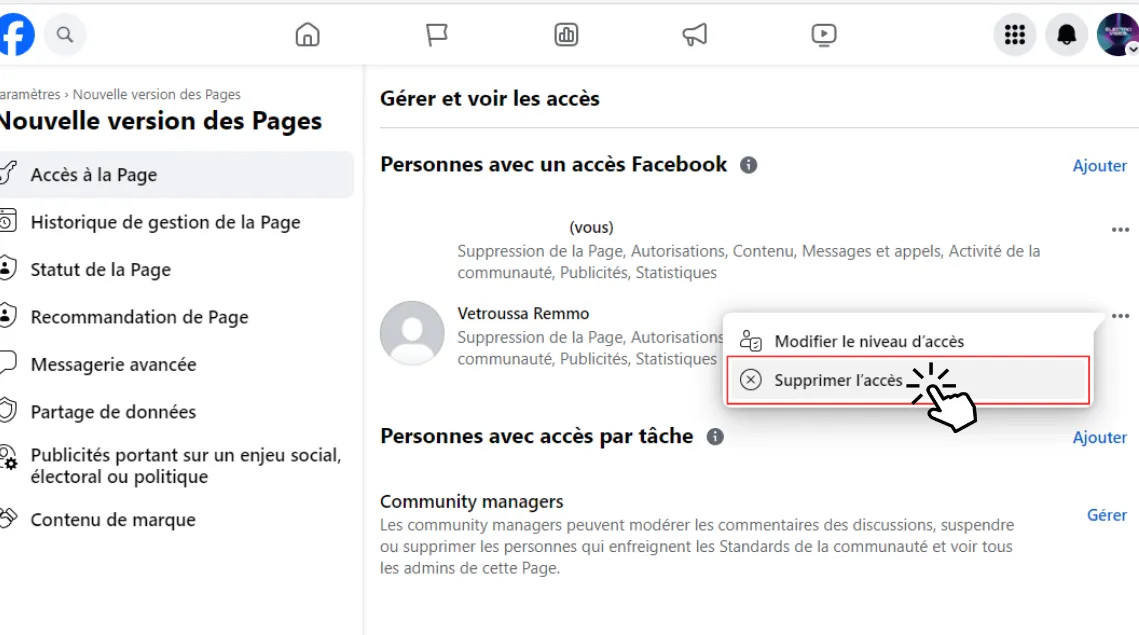The width and height of the screenshot is (1139, 635).
Task: Select Accès à la Page in sidebar
Action: click(x=177, y=174)
